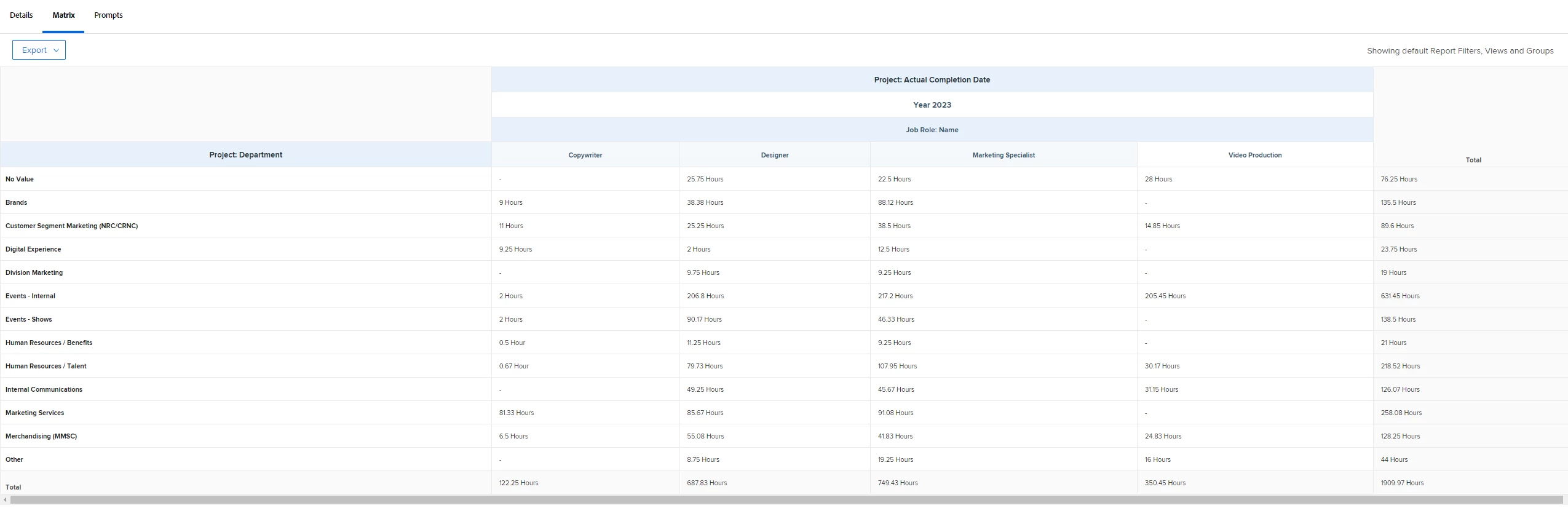The height and width of the screenshot is (508, 1568).
Task: Click the 14.85 Hours Video Production cell
Action: pyautogui.click(x=1255, y=226)
